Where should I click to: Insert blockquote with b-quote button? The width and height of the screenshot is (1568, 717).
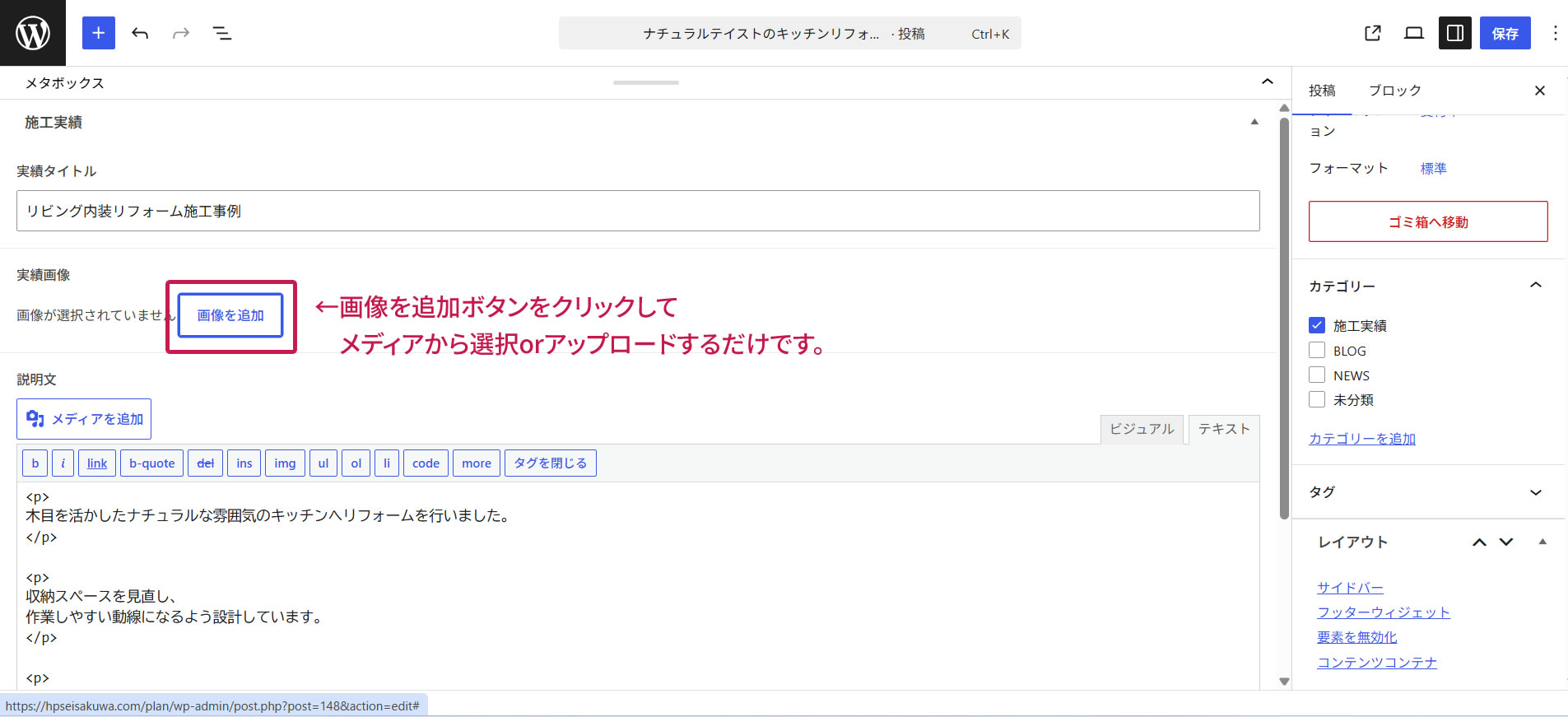152,463
